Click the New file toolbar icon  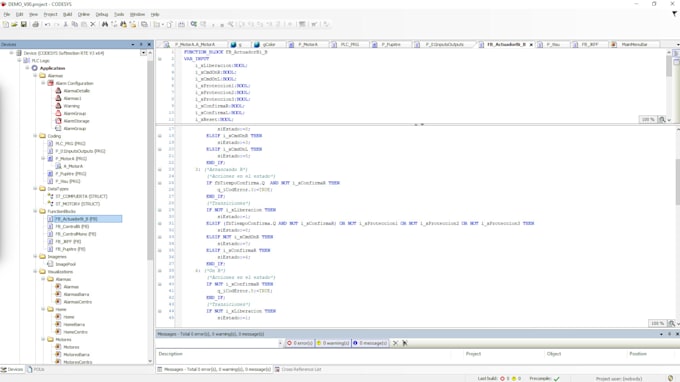pos(6,25)
